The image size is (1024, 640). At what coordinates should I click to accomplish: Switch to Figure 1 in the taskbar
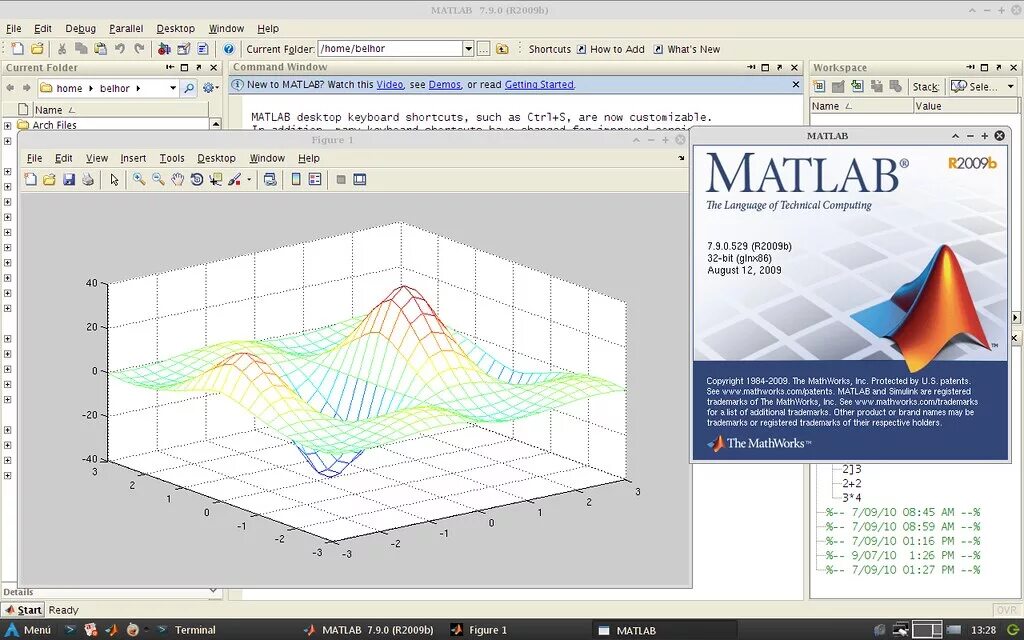480,630
